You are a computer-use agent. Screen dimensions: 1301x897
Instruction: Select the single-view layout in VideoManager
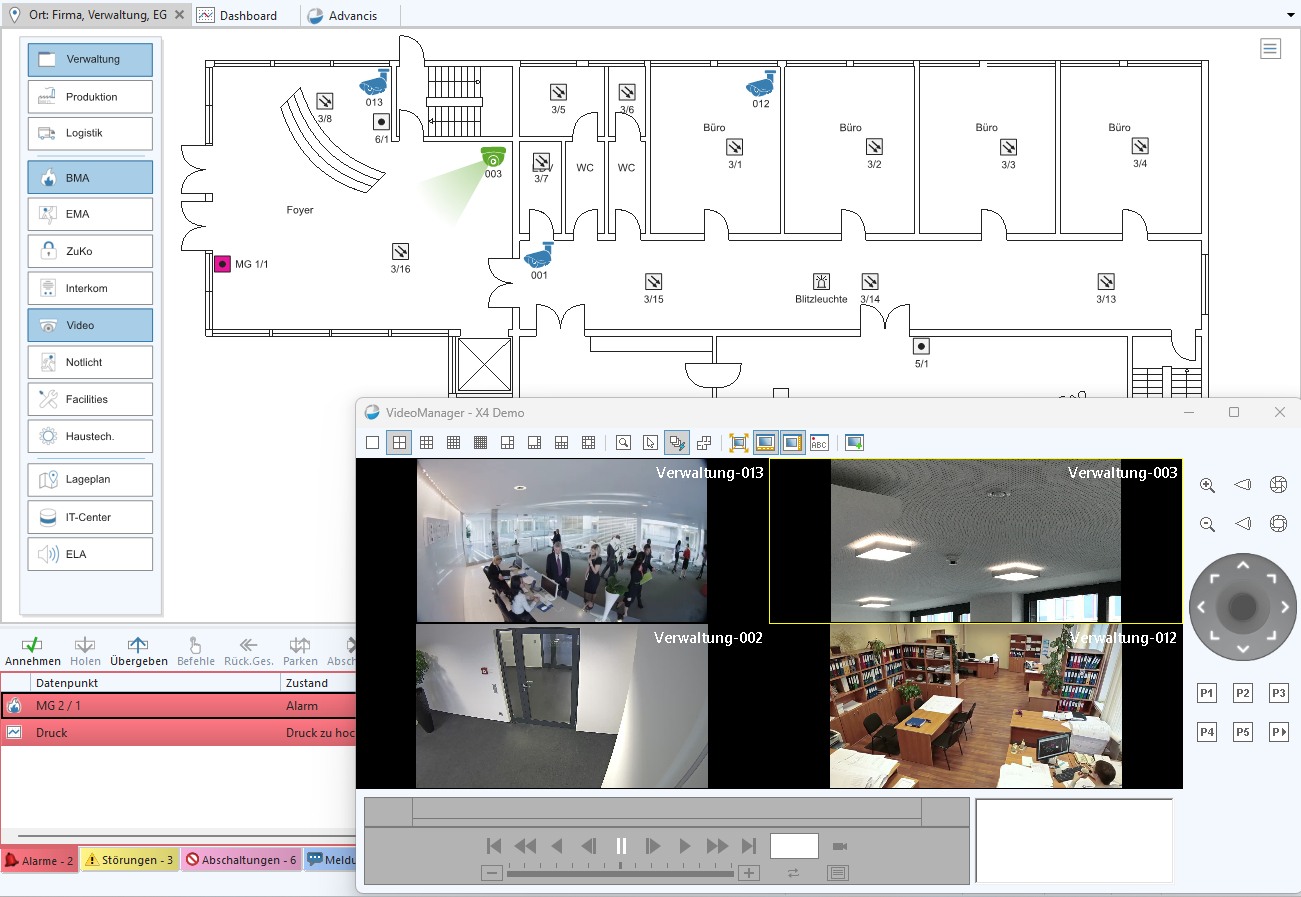tap(372, 442)
